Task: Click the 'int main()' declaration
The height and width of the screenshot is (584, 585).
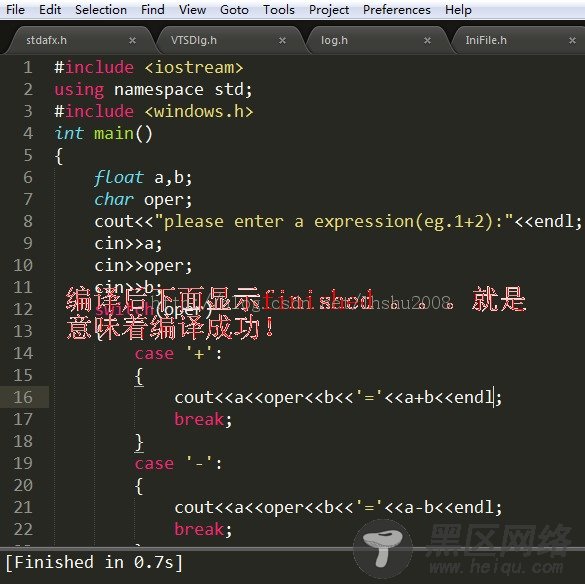Action: click(103, 134)
